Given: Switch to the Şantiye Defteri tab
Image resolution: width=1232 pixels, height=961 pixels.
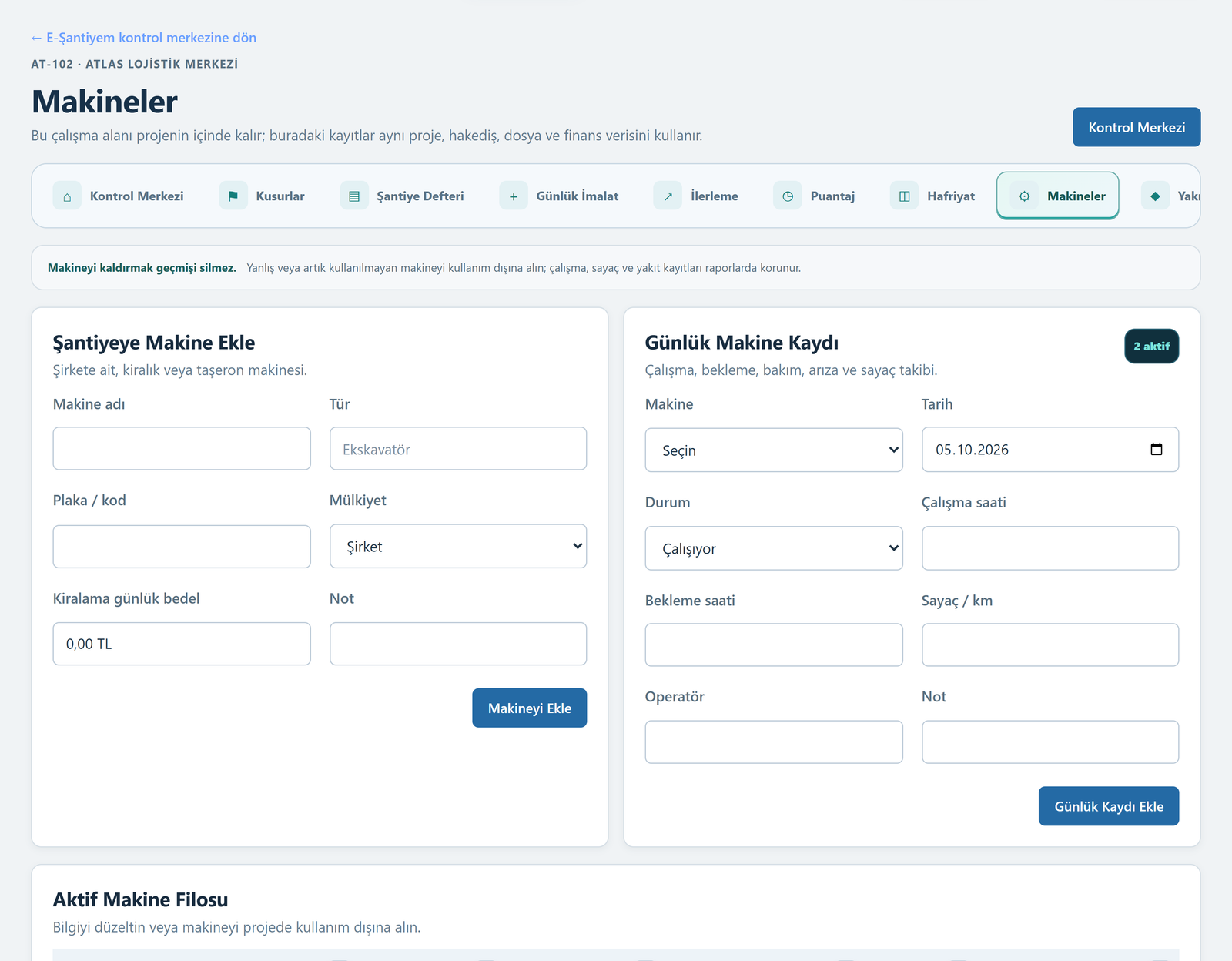Looking at the screenshot, I should coord(403,196).
